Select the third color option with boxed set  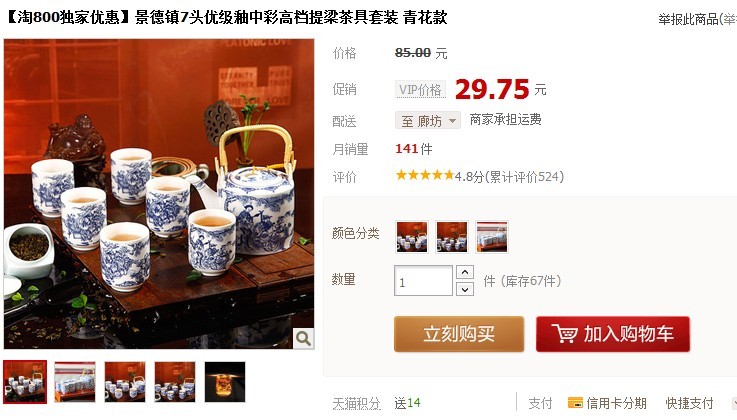coord(492,236)
